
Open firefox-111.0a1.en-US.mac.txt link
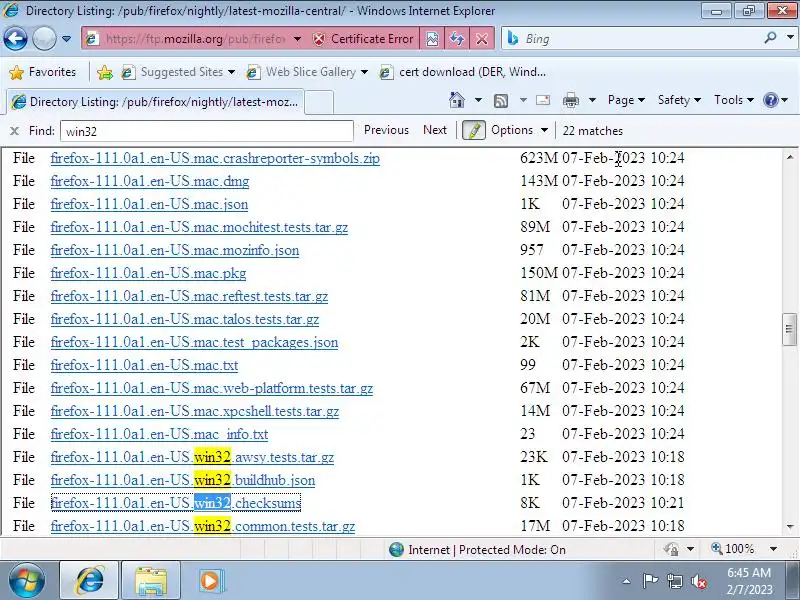point(144,365)
